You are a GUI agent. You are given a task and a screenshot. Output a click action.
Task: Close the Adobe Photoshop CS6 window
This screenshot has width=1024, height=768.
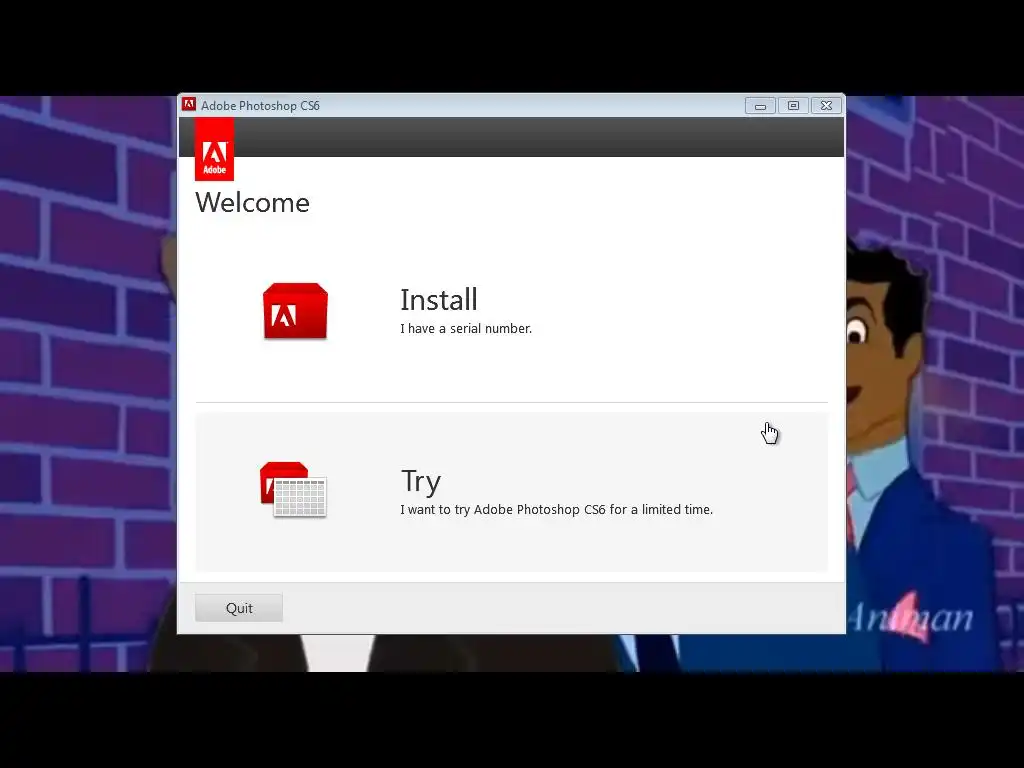(827, 106)
